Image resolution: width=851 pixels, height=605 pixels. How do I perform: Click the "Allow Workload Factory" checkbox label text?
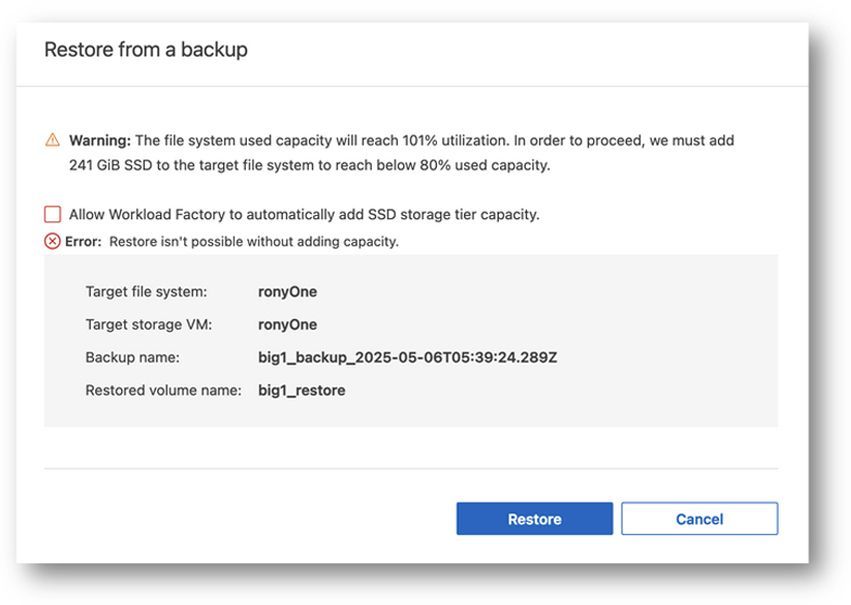pyautogui.click(x=304, y=214)
